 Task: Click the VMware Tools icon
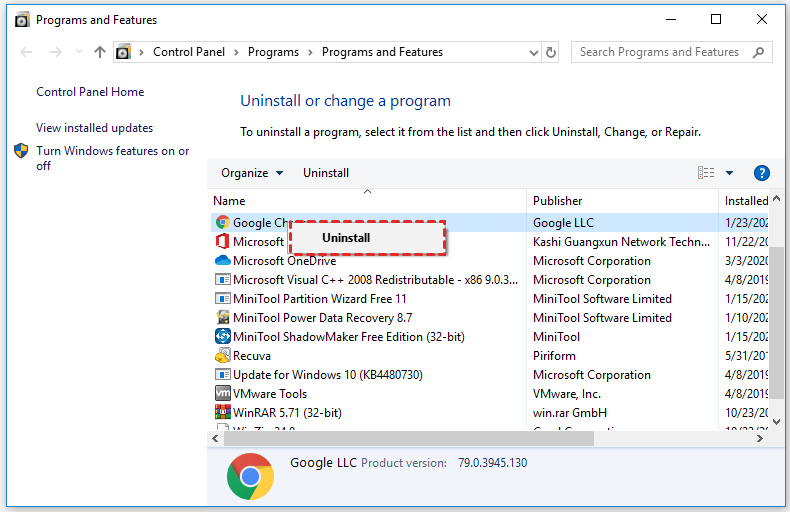[222, 393]
